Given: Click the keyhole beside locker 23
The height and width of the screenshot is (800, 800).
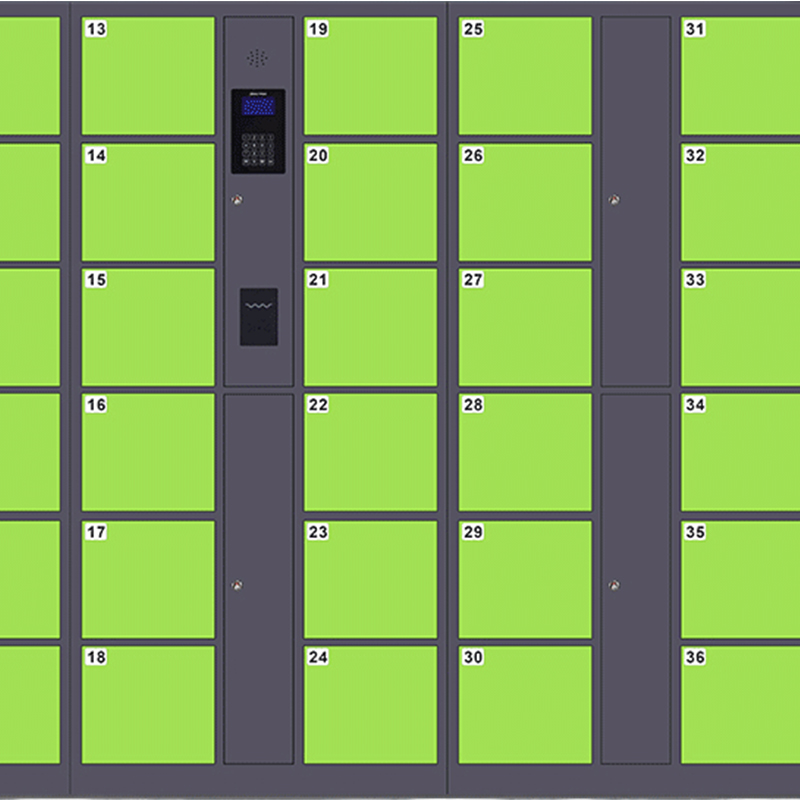Looking at the screenshot, I should (236, 585).
